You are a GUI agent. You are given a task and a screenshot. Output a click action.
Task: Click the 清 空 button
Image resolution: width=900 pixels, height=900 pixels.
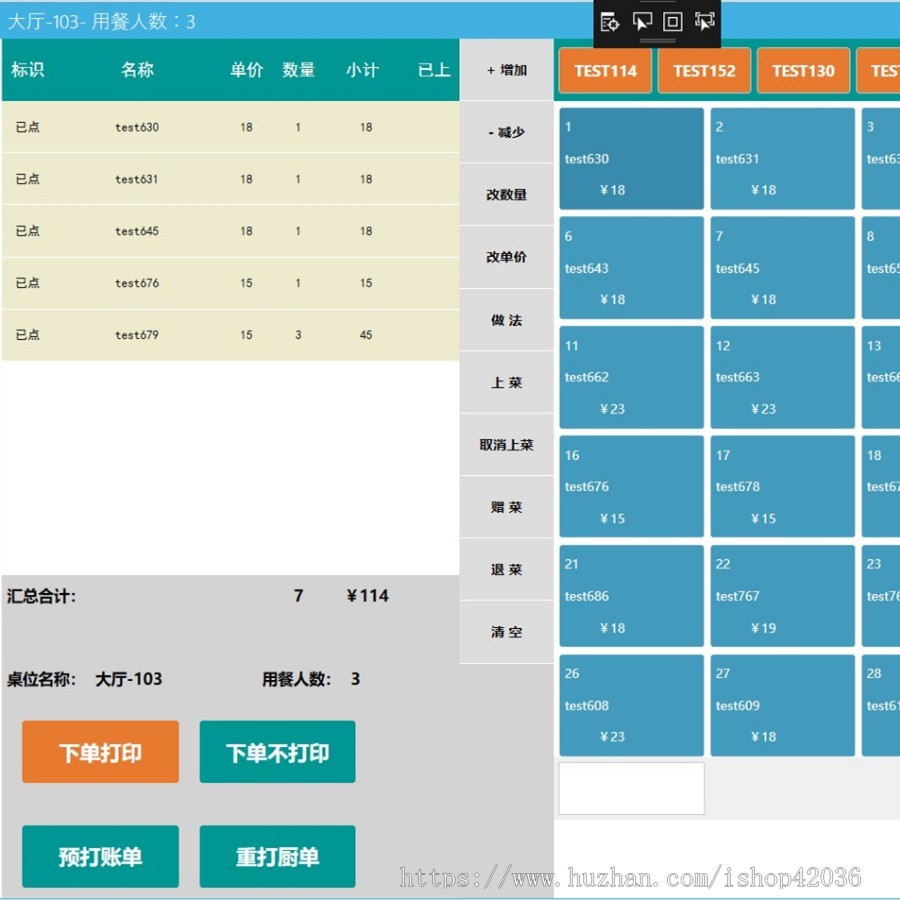pyautogui.click(x=506, y=632)
